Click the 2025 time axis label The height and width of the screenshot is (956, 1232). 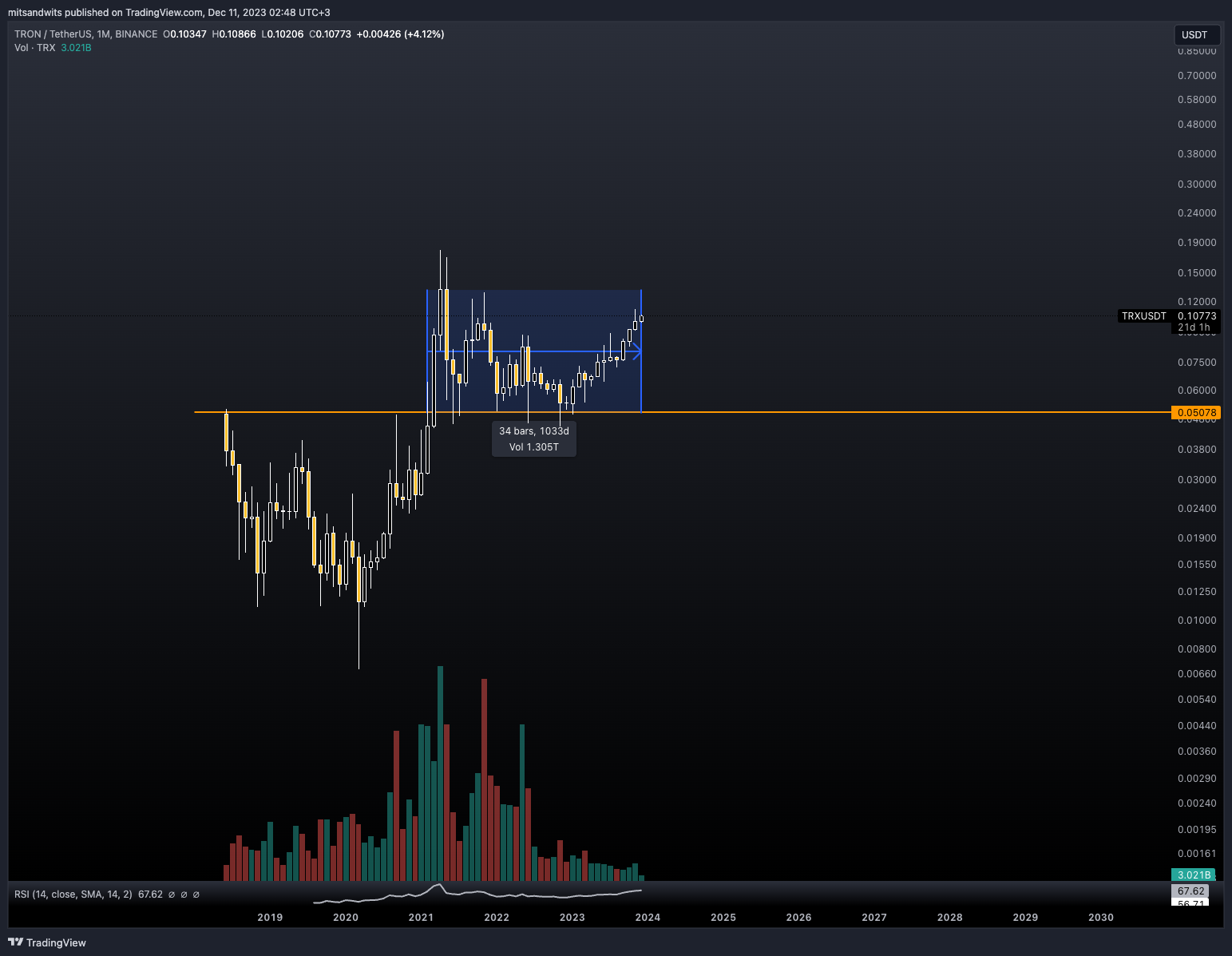pyautogui.click(x=723, y=918)
